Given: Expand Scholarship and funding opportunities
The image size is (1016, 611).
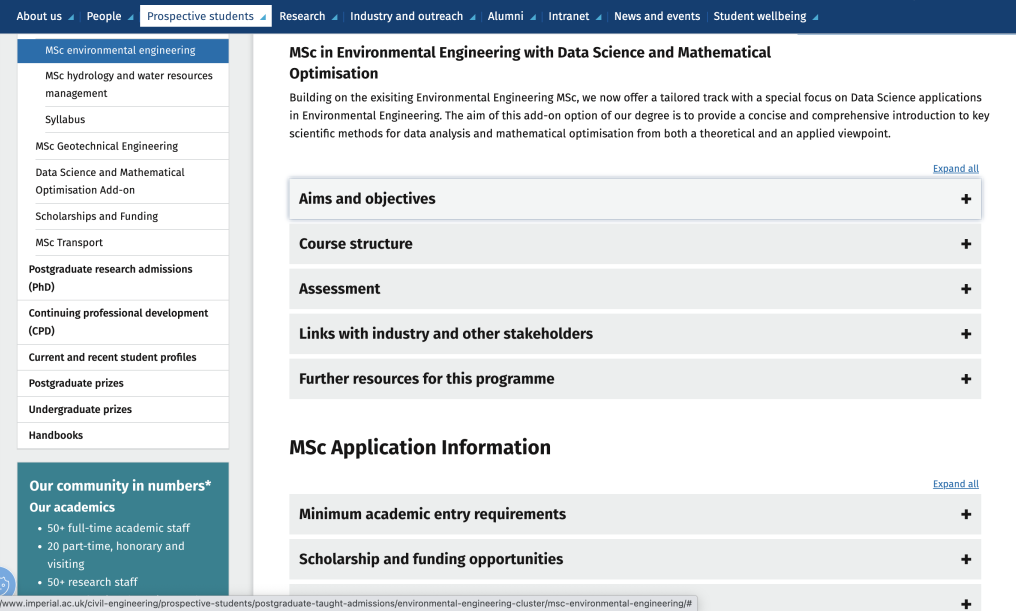Looking at the screenshot, I should point(635,559).
